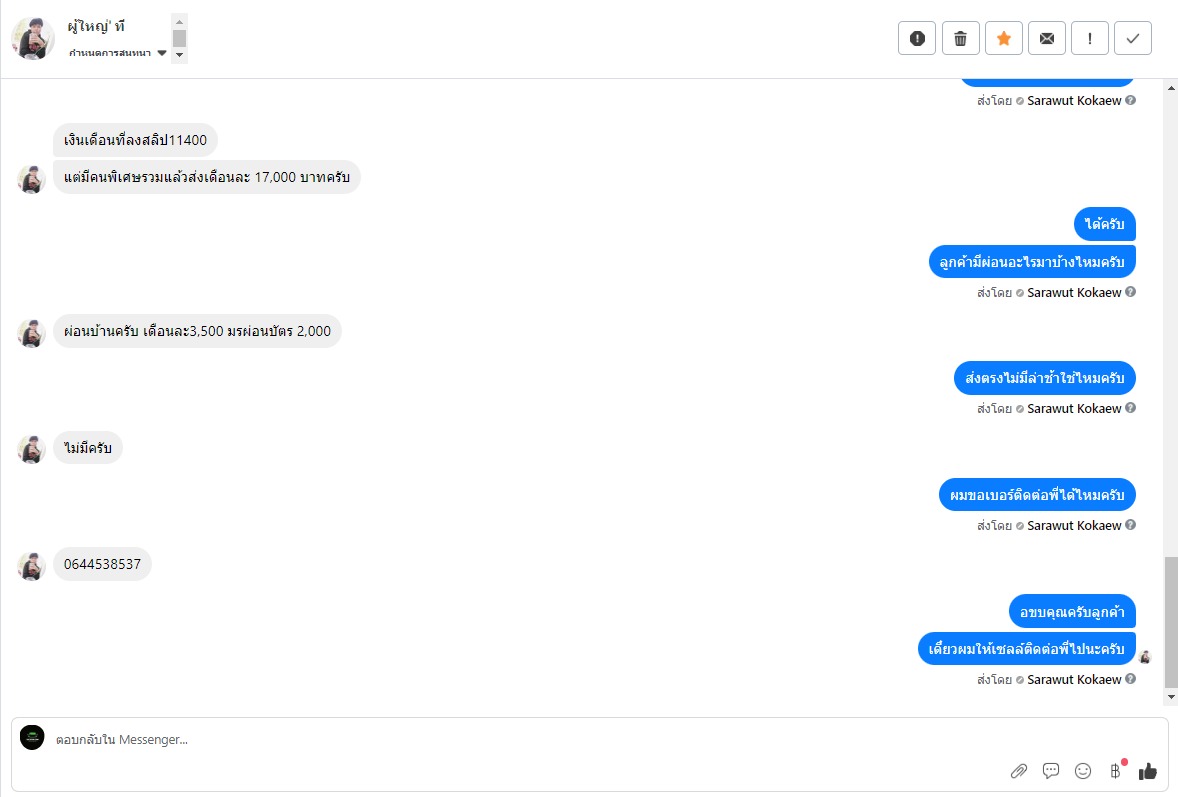Image resolution: width=1178 pixels, height=797 pixels.
Task: Send a thumbs-up like
Action: 1147,771
